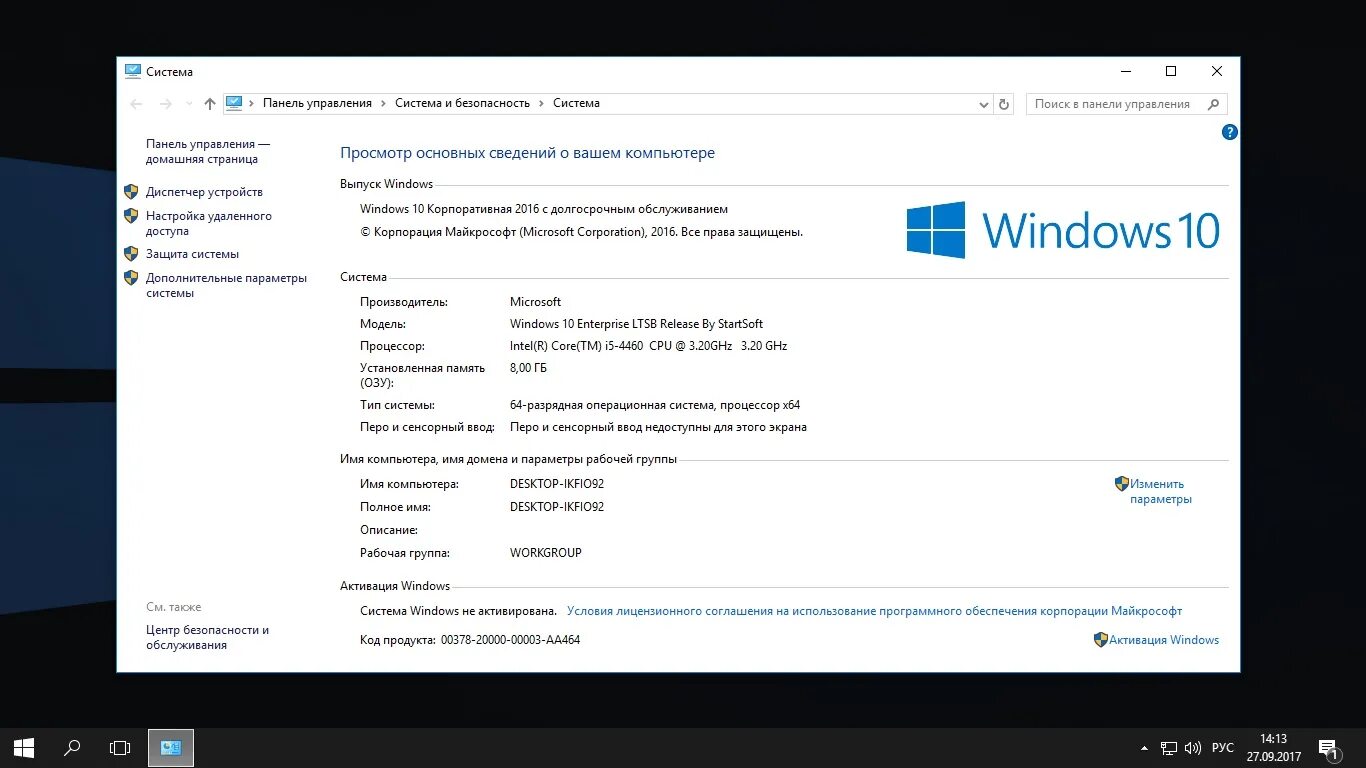
Task: Select Система breadcrumb item
Action: 576,103
